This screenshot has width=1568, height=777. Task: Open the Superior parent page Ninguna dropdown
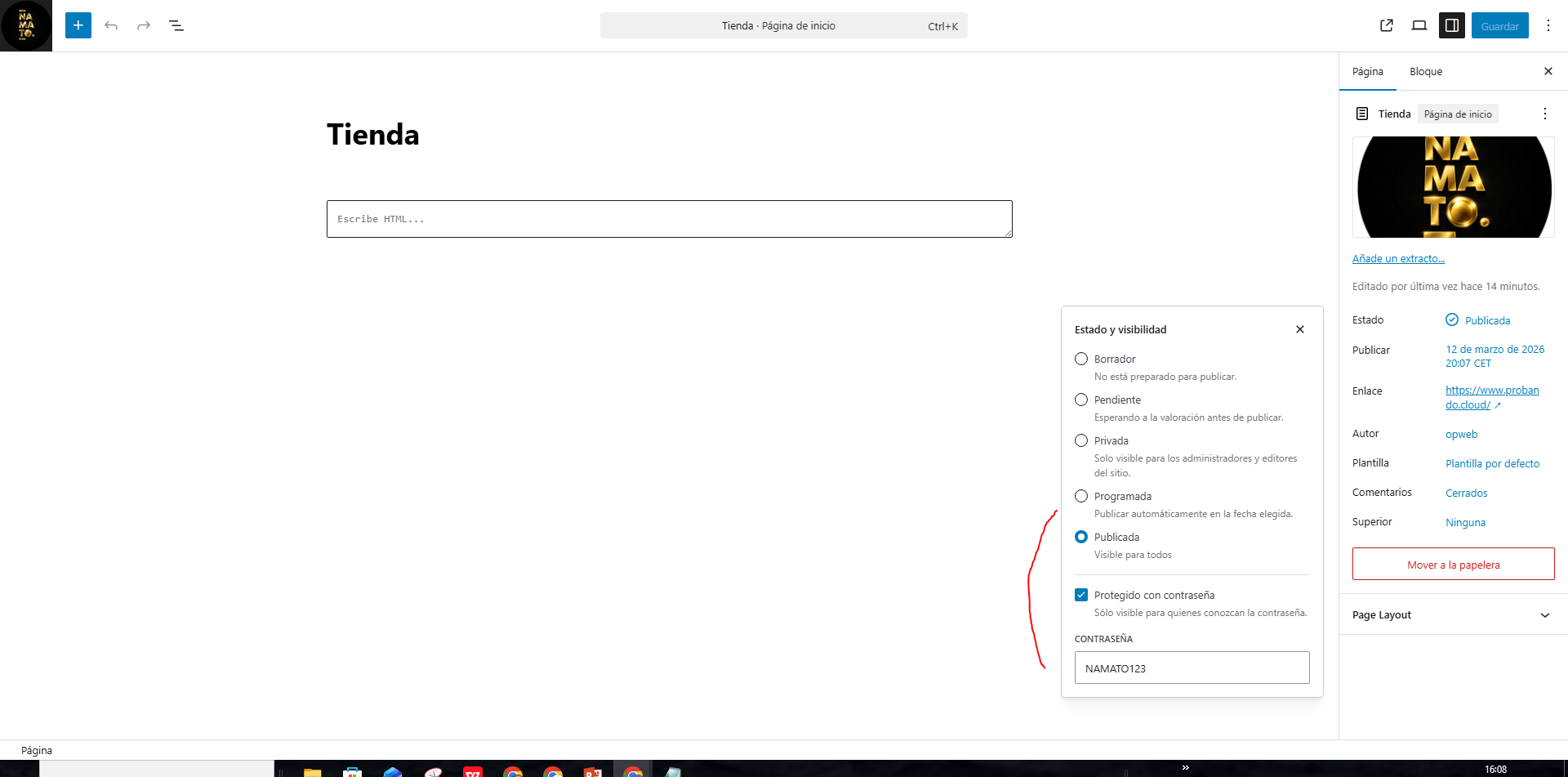(x=1465, y=522)
